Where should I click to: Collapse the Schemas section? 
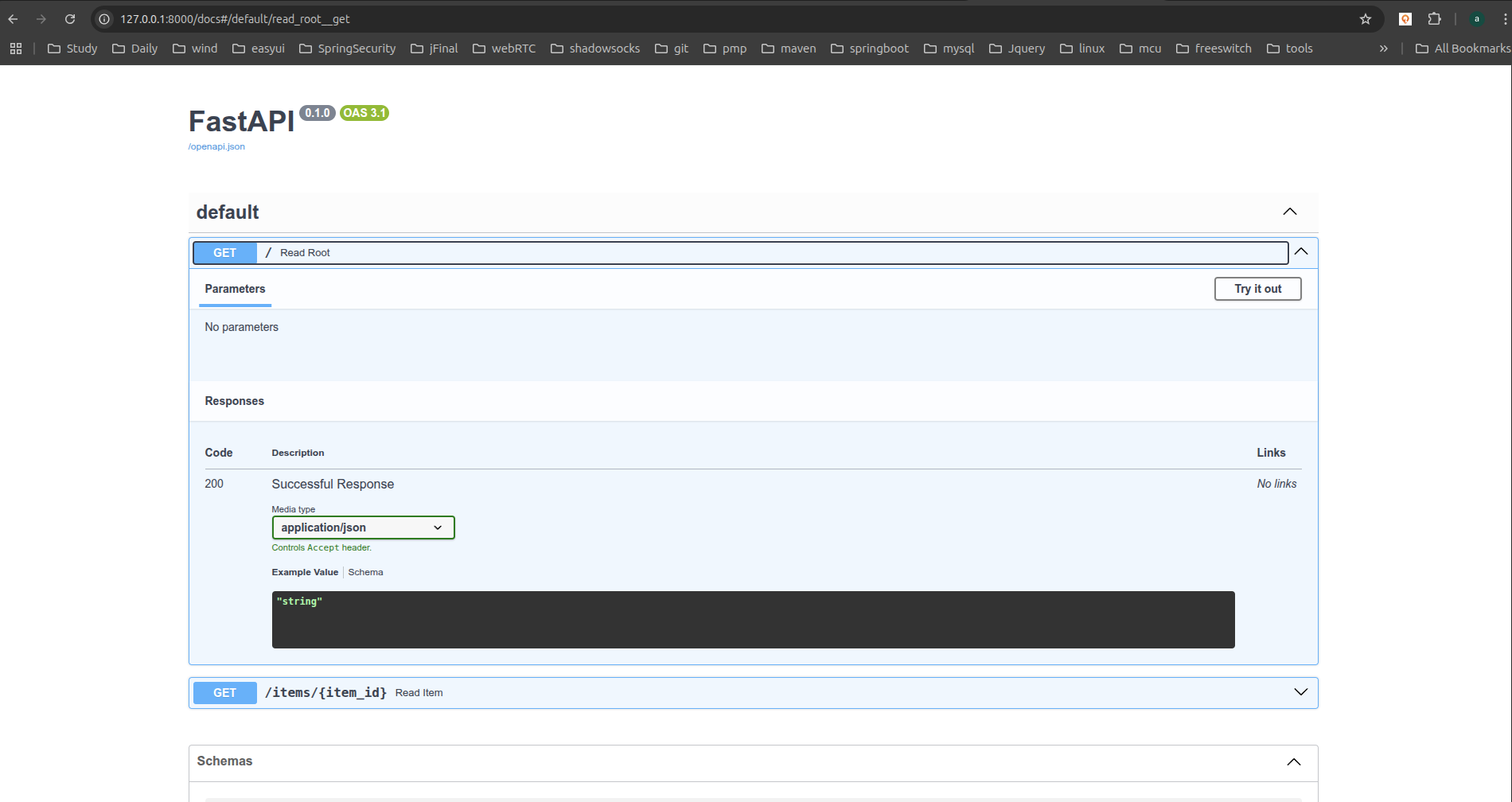(x=1294, y=762)
